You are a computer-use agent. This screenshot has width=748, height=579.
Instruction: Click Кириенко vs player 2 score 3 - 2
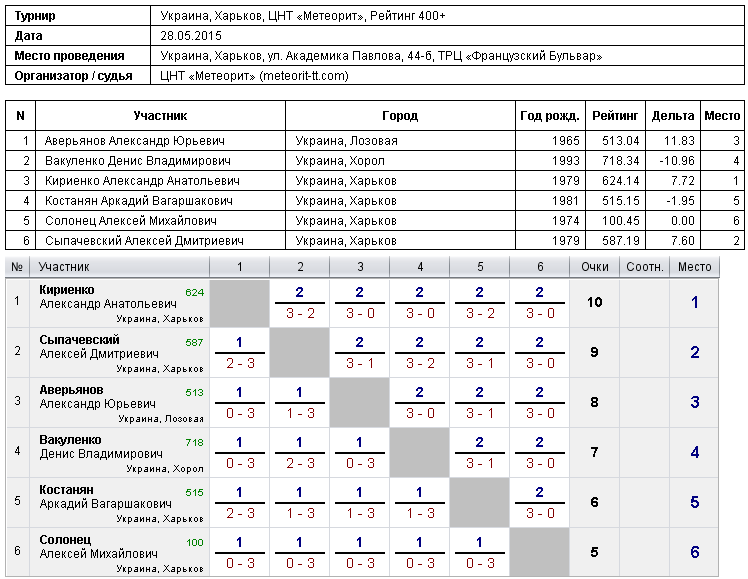300,314
